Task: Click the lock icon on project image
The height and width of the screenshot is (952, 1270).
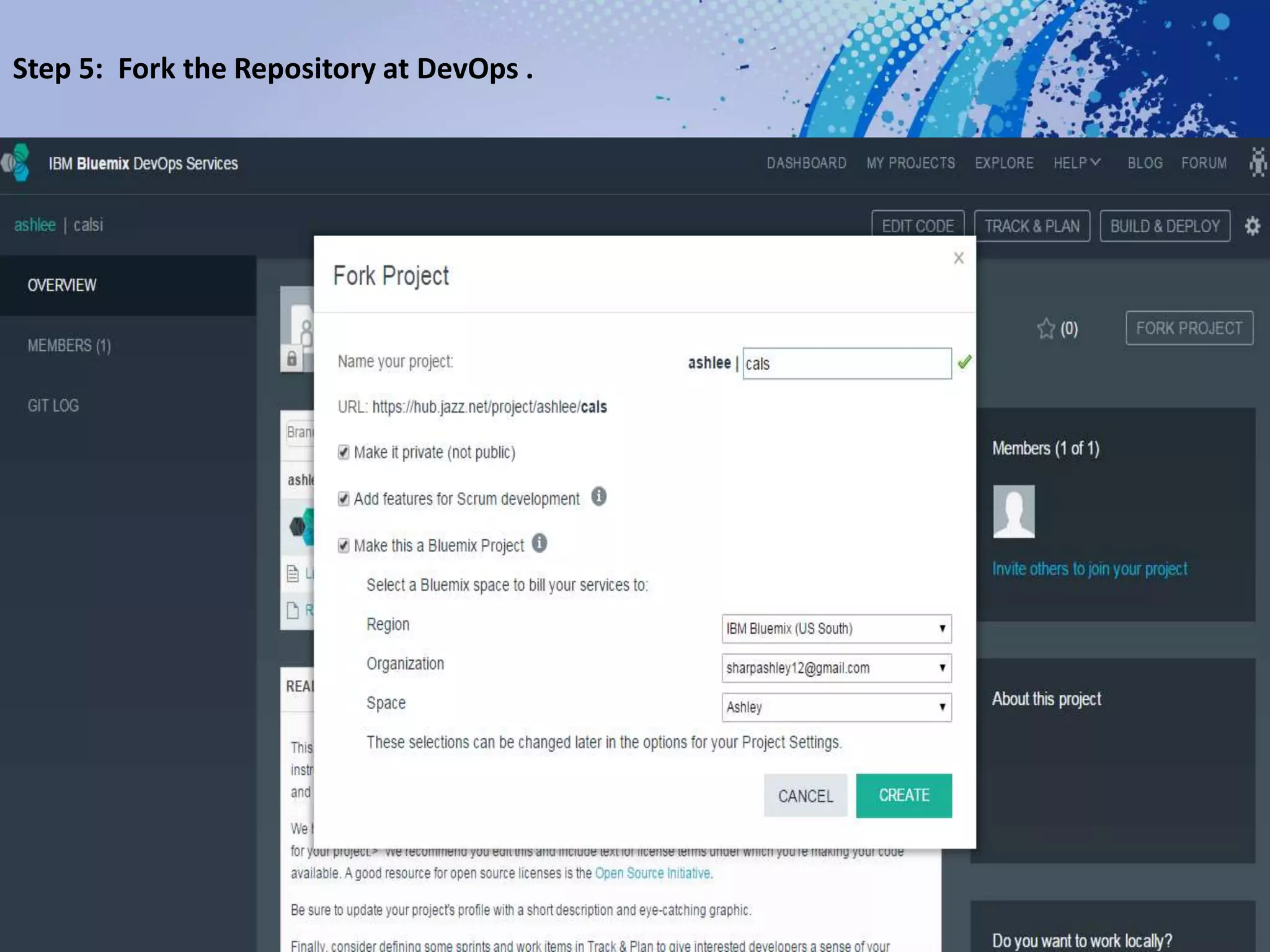Action: click(291, 358)
